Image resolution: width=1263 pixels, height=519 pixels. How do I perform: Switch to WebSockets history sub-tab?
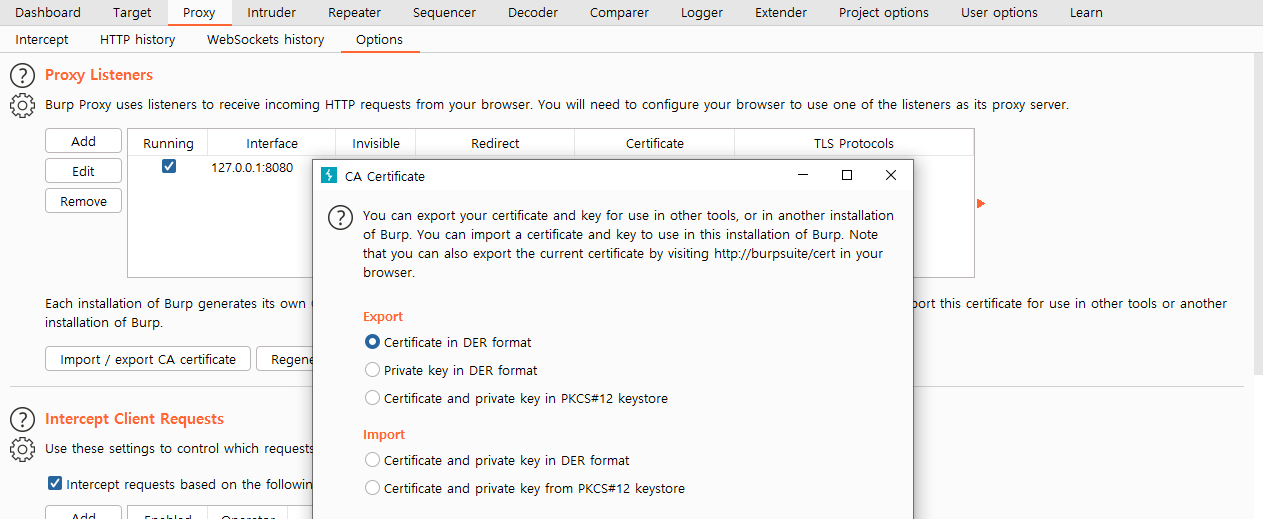[265, 40]
